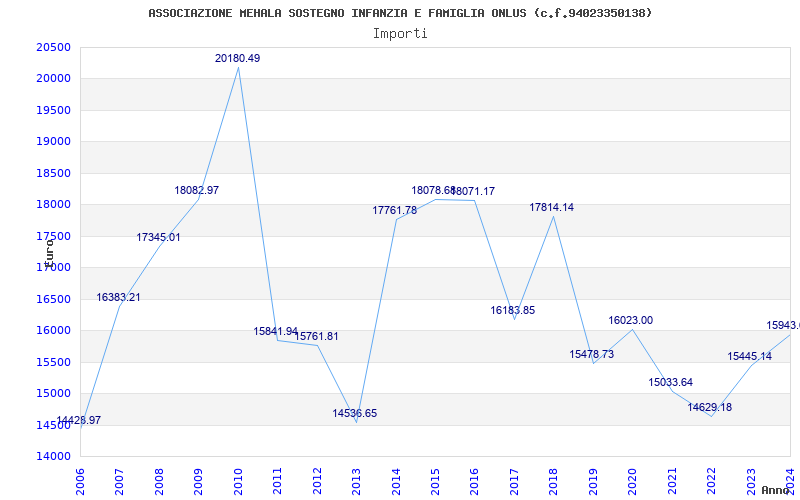The width and height of the screenshot is (800, 500).
Task: Click the y-axis tick 14000
Action: (x=54, y=456)
